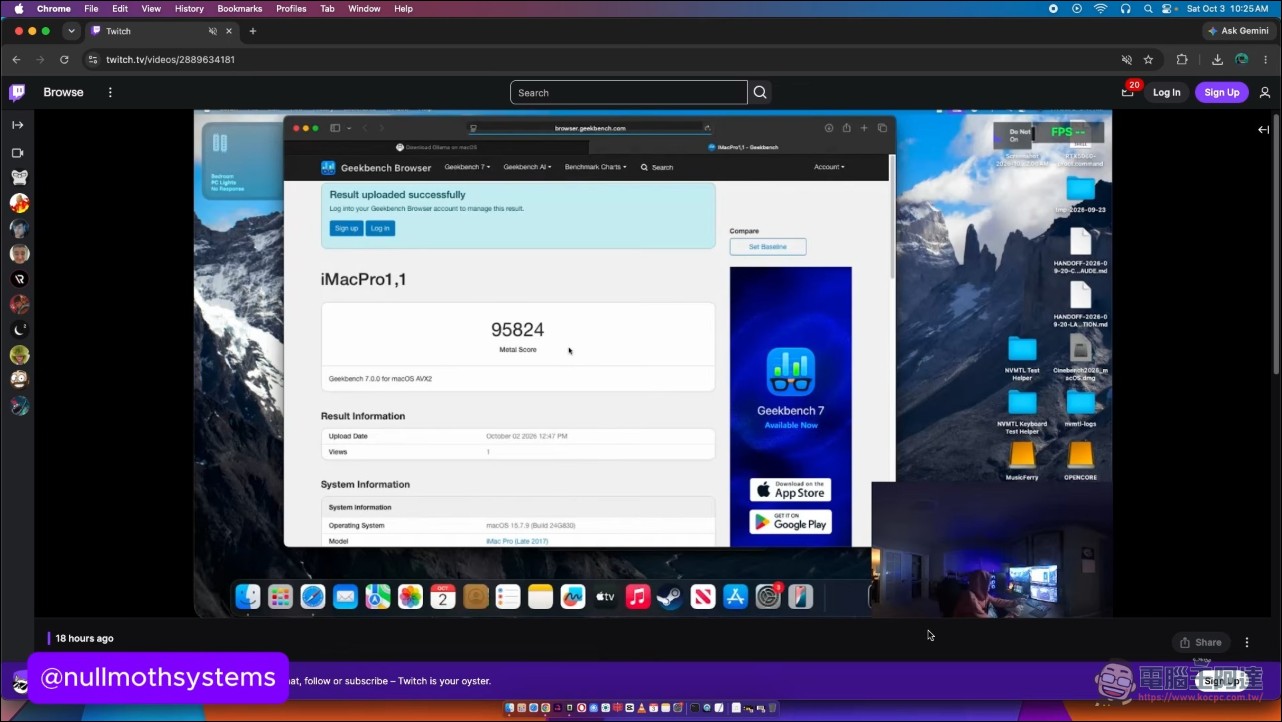This screenshot has height=722, width=1282.
Task: Open the History menu in the menu bar
Action: pyautogui.click(x=189, y=9)
